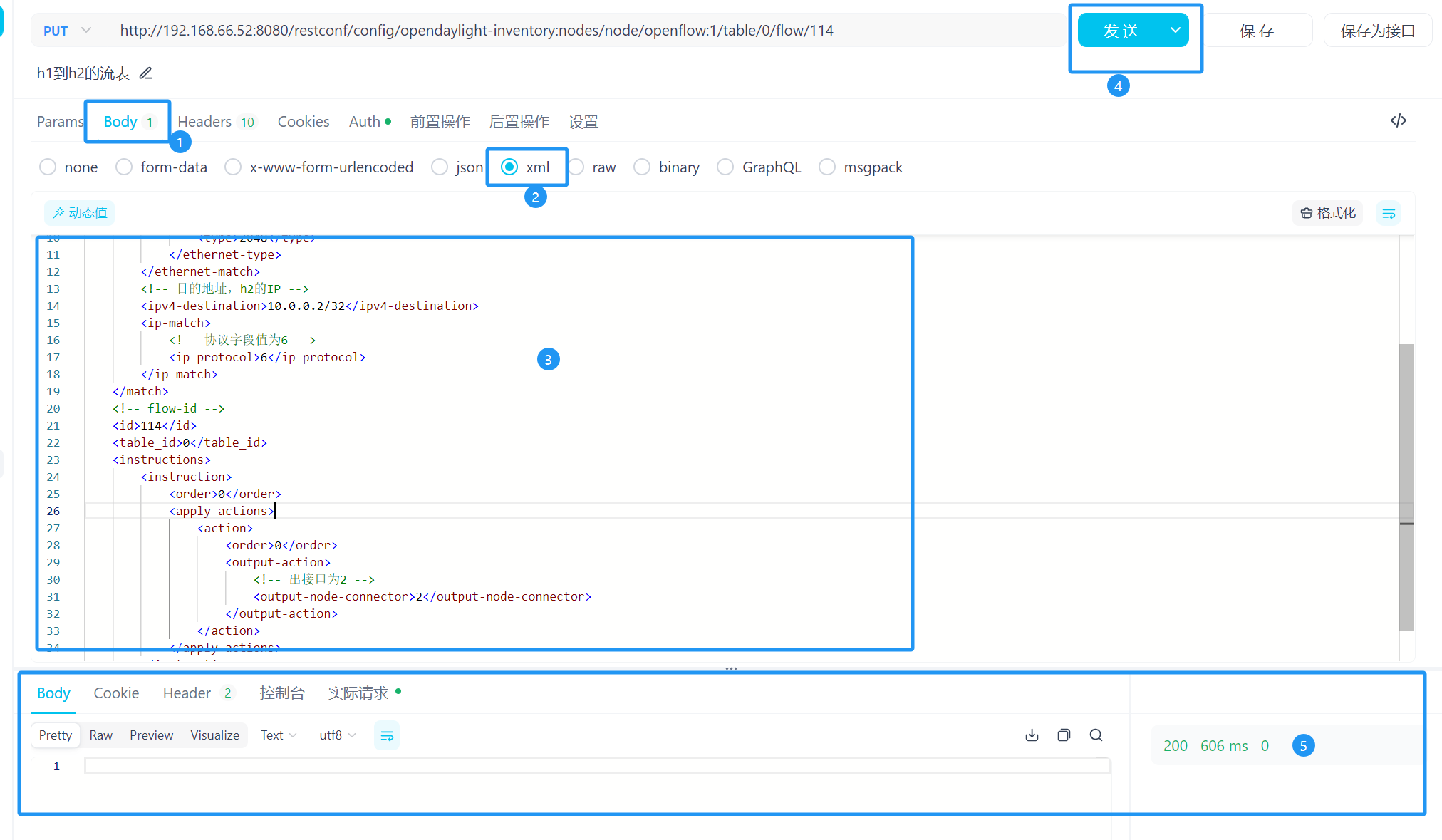The width and height of the screenshot is (1442, 840).
Task: Select the 控制台 response tab
Action: (280, 692)
